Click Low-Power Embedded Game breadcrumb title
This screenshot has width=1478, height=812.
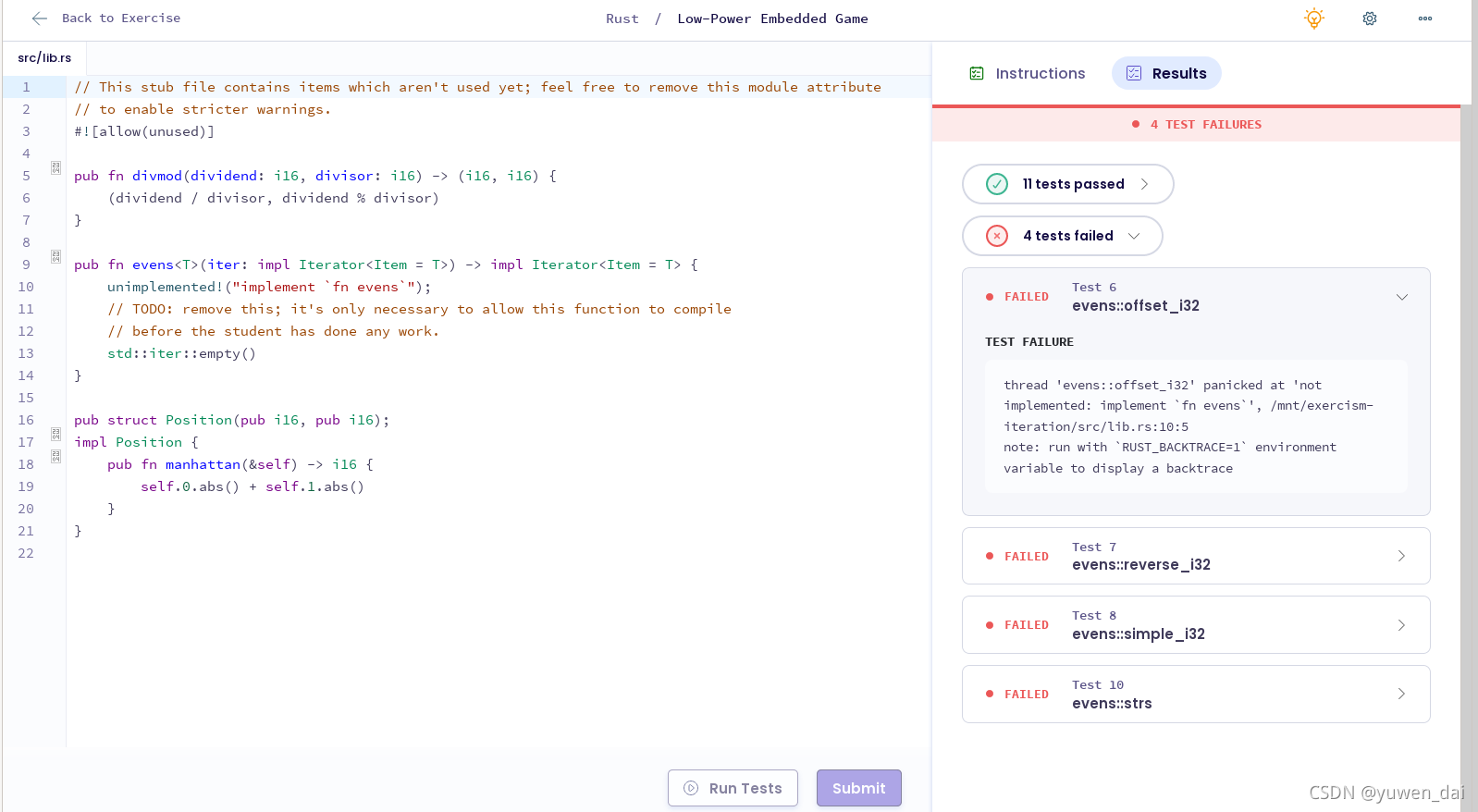[772, 18]
